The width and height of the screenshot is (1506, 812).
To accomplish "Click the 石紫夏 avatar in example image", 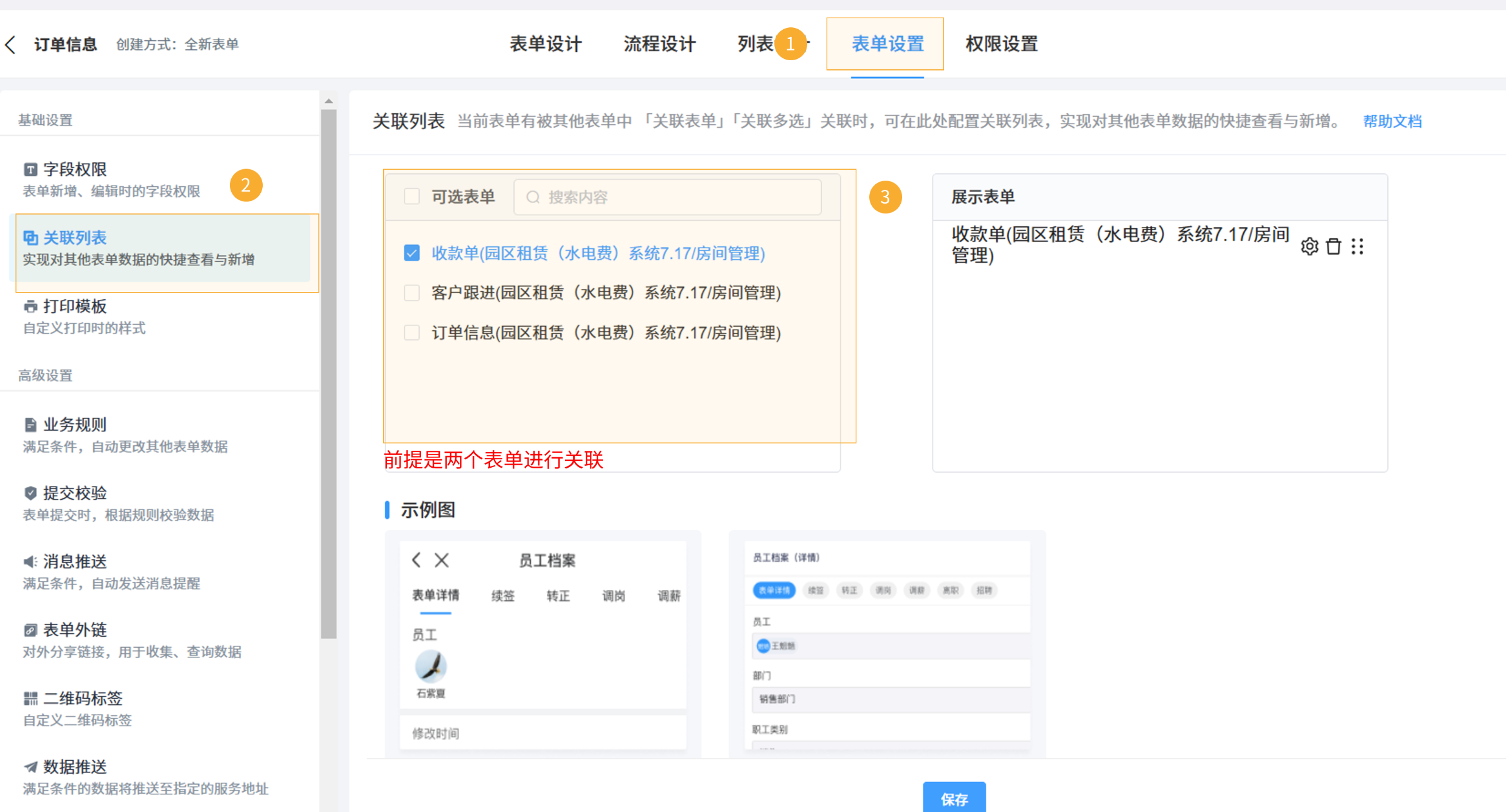I will coord(431,666).
